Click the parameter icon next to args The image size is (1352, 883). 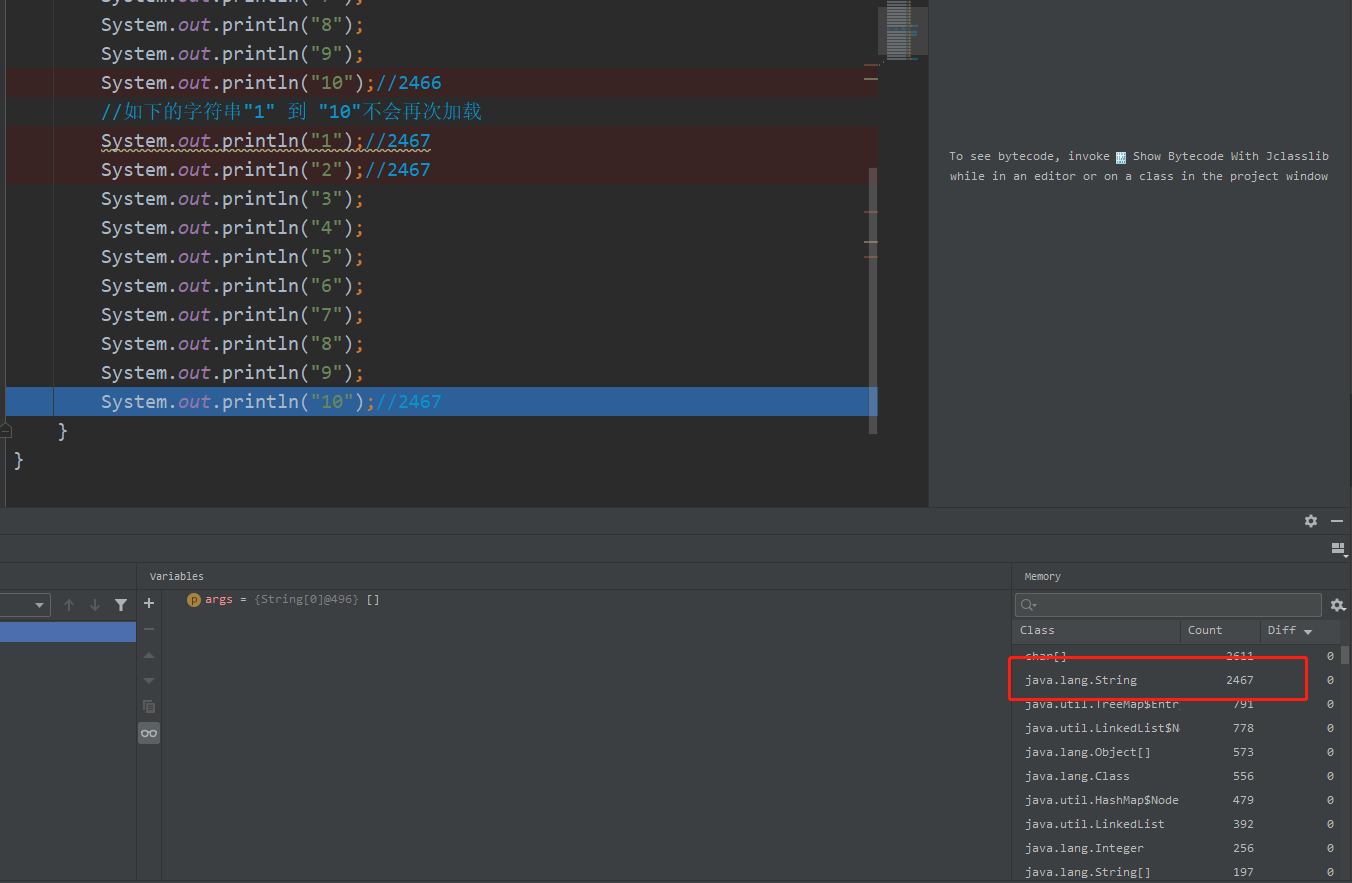point(194,600)
